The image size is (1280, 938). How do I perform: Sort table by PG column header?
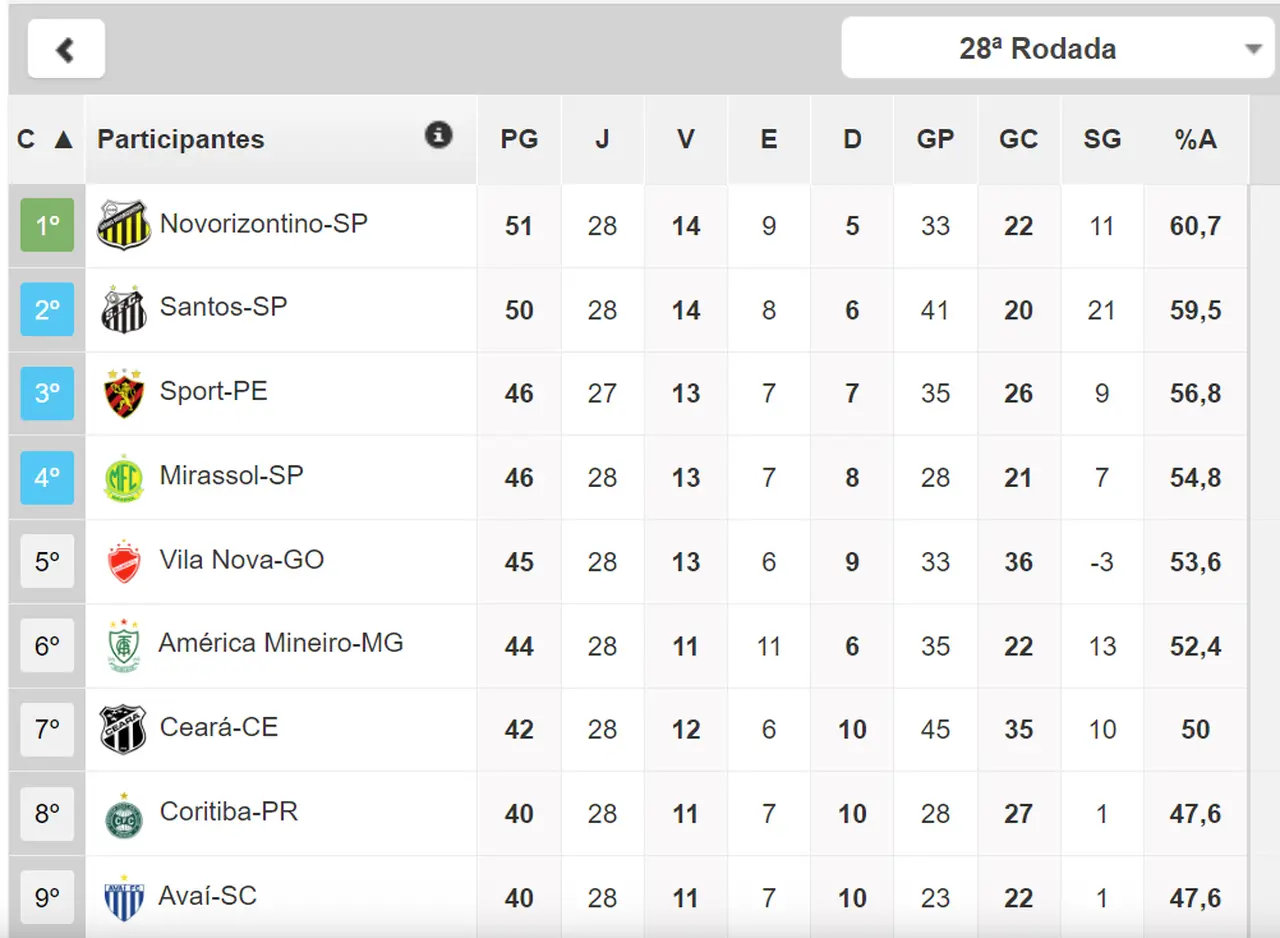[x=519, y=139]
